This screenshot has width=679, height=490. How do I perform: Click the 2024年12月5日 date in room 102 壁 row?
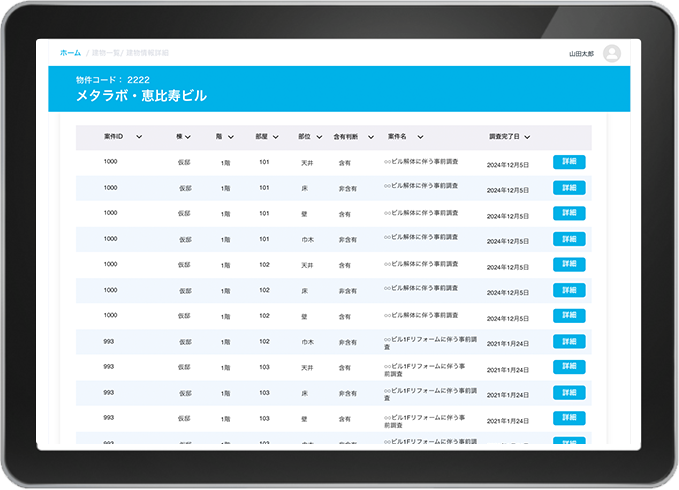point(508,319)
